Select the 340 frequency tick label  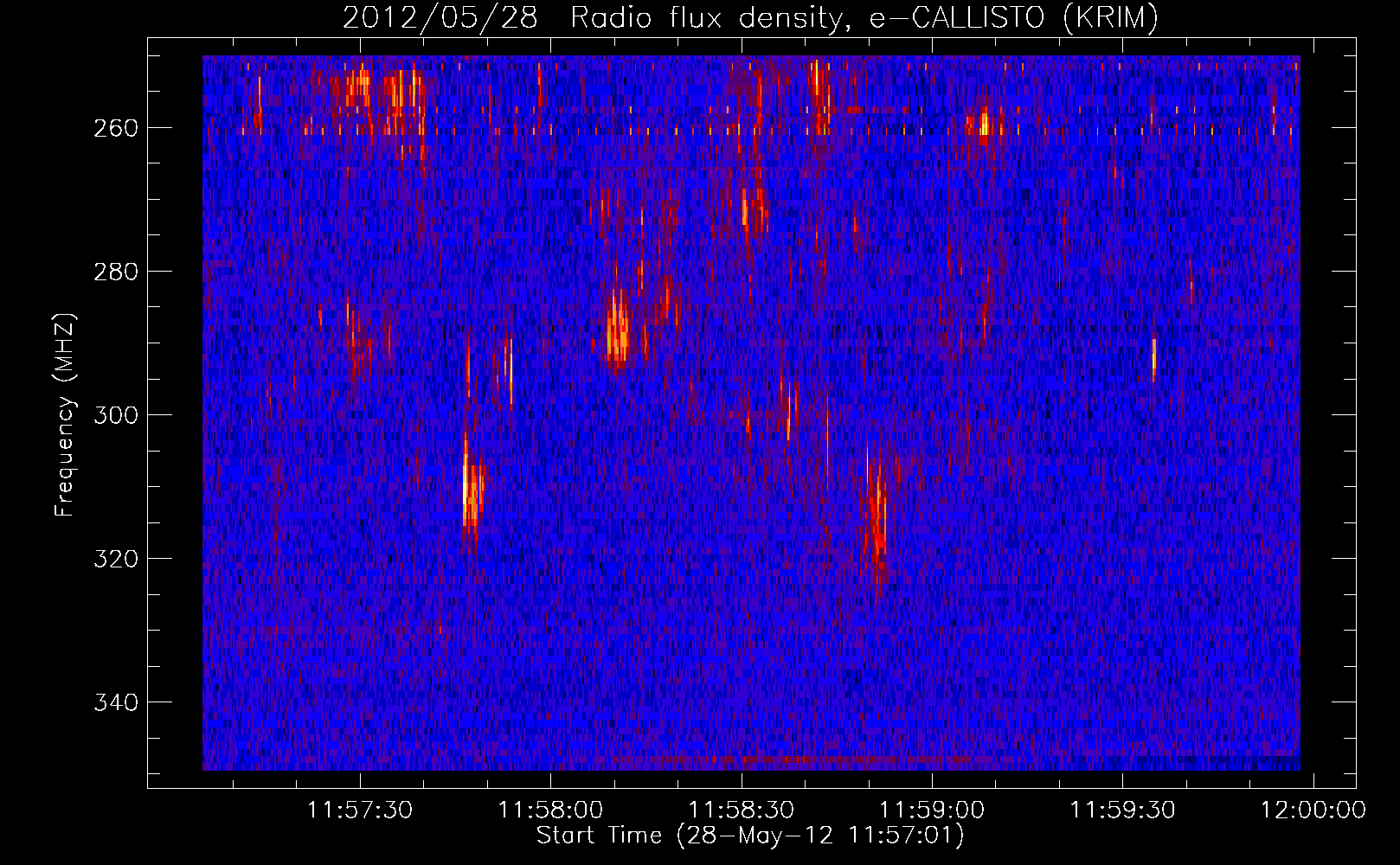click(116, 702)
